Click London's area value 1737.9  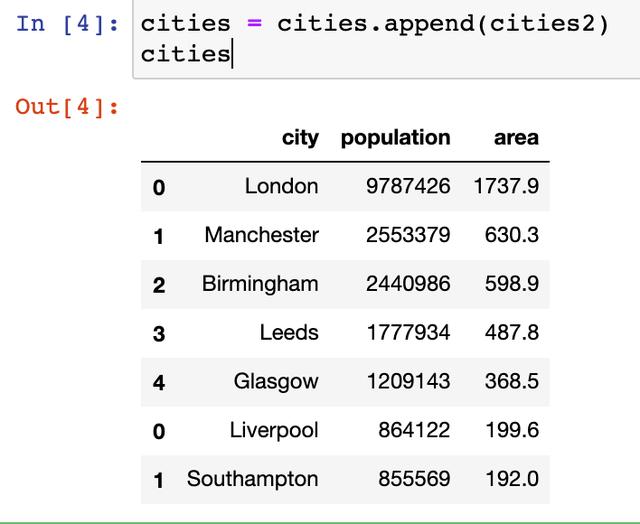point(506,187)
